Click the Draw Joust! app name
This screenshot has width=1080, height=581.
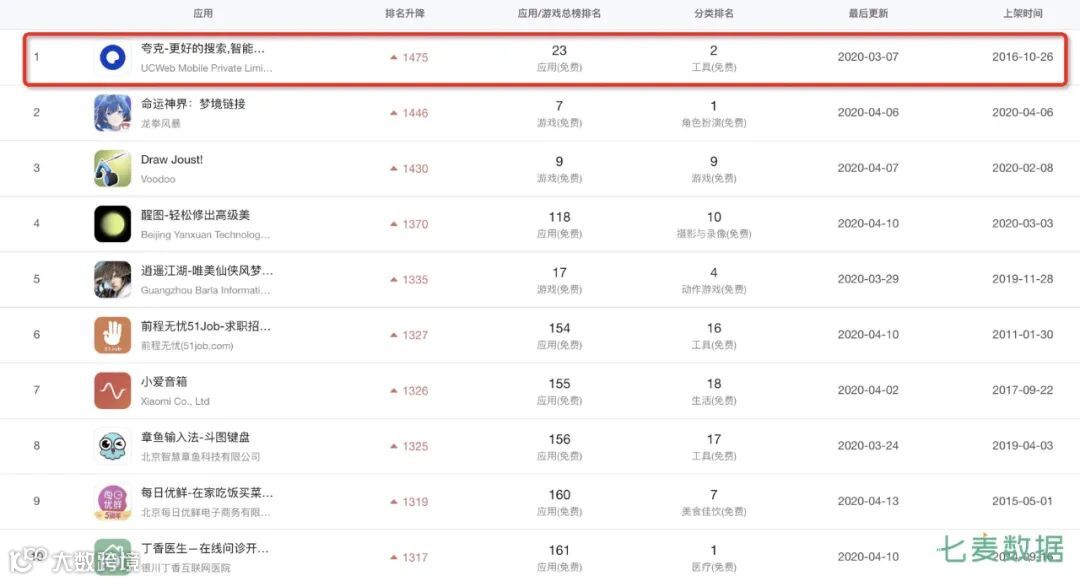(172, 160)
